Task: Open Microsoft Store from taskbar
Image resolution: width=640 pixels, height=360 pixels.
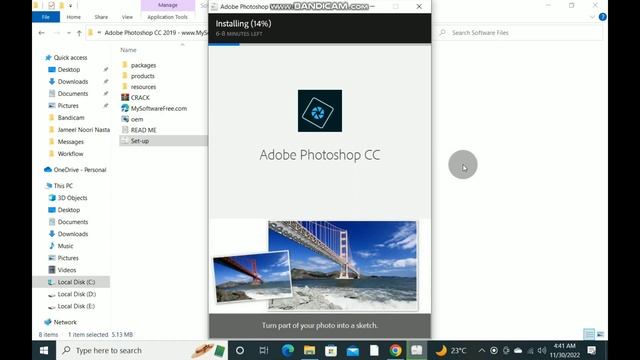Action: pyautogui.click(x=331, y=350)
